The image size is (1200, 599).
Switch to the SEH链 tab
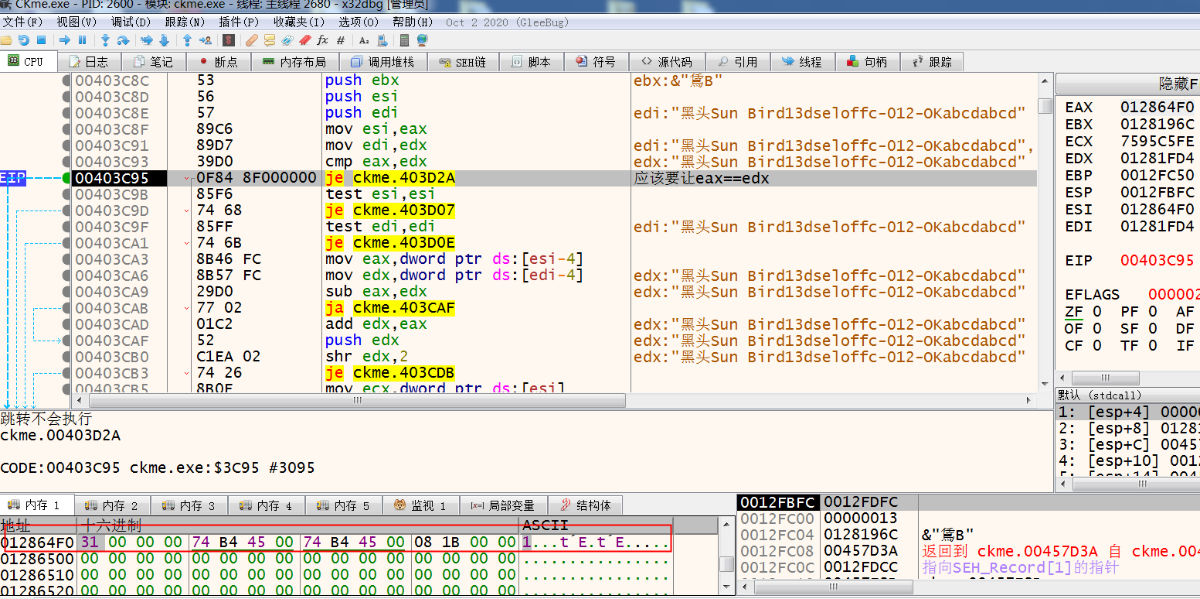tap(464, 62)
